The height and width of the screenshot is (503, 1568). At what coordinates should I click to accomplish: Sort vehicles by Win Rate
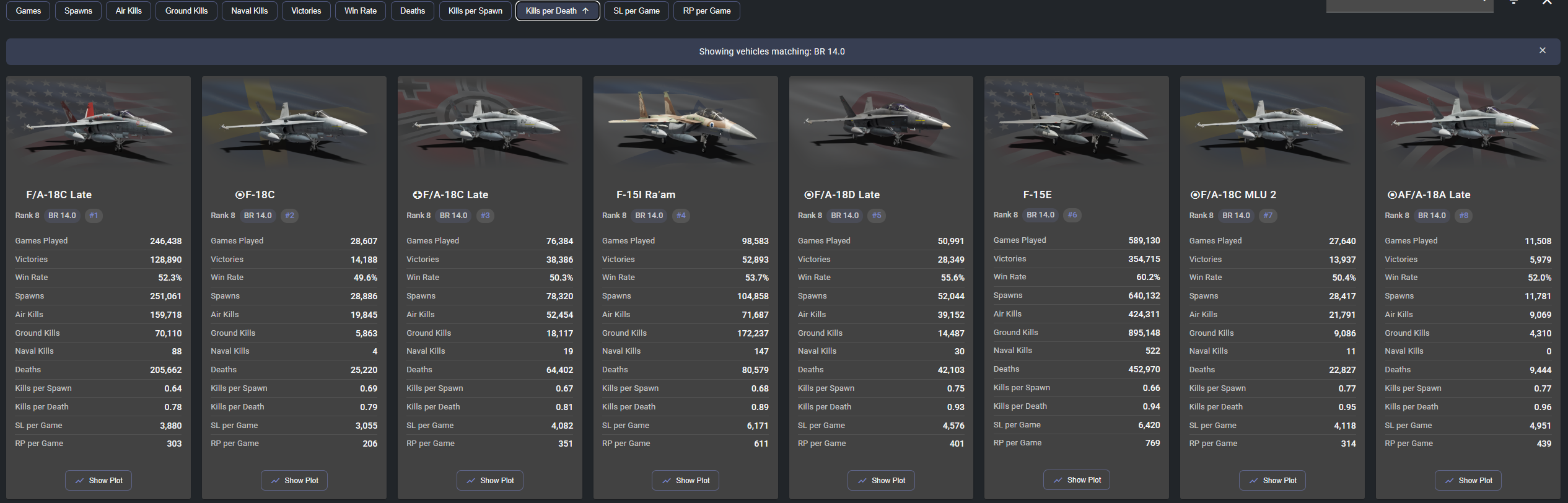coord(361,11)
